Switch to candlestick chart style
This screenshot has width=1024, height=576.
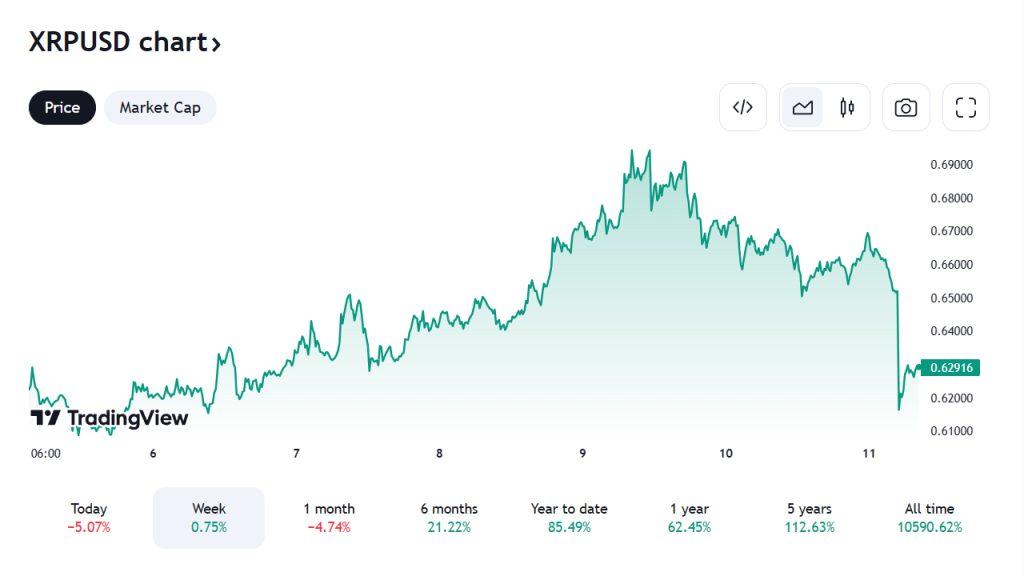(847, 108)
